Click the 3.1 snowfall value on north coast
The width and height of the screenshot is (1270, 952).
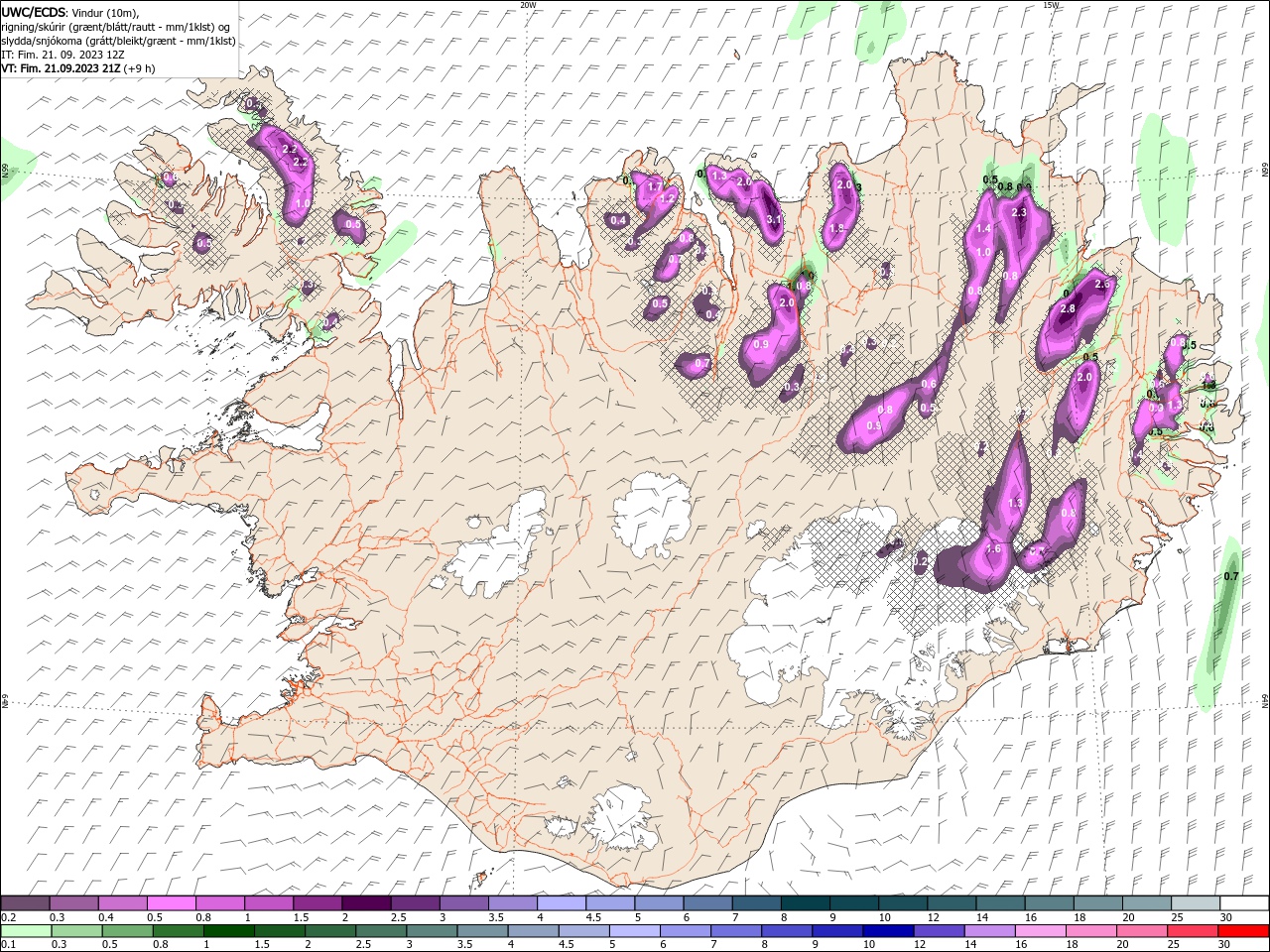click(775, 219)
